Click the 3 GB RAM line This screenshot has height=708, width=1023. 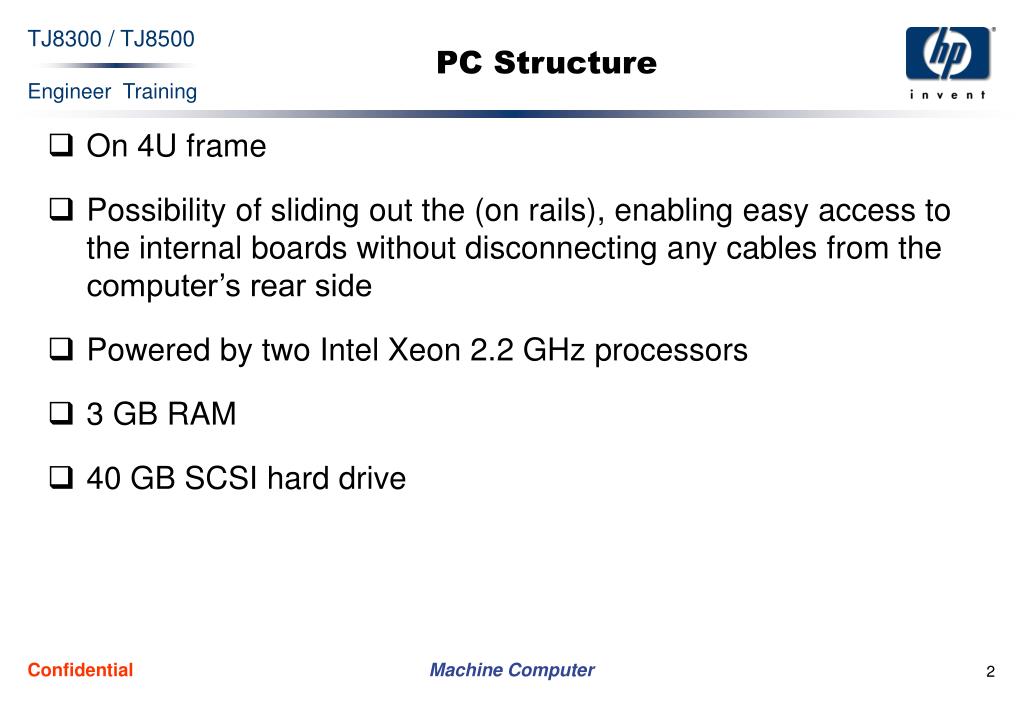[161, 414]
